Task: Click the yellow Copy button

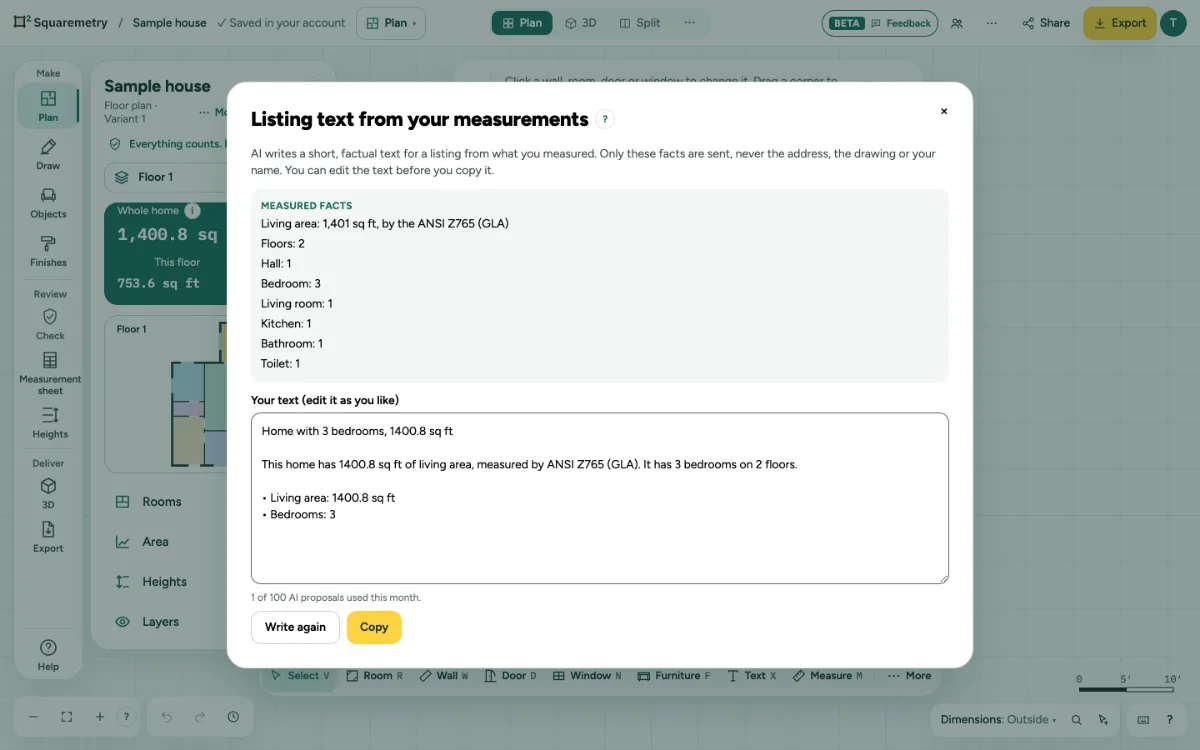Action: [x=374, y=627]
